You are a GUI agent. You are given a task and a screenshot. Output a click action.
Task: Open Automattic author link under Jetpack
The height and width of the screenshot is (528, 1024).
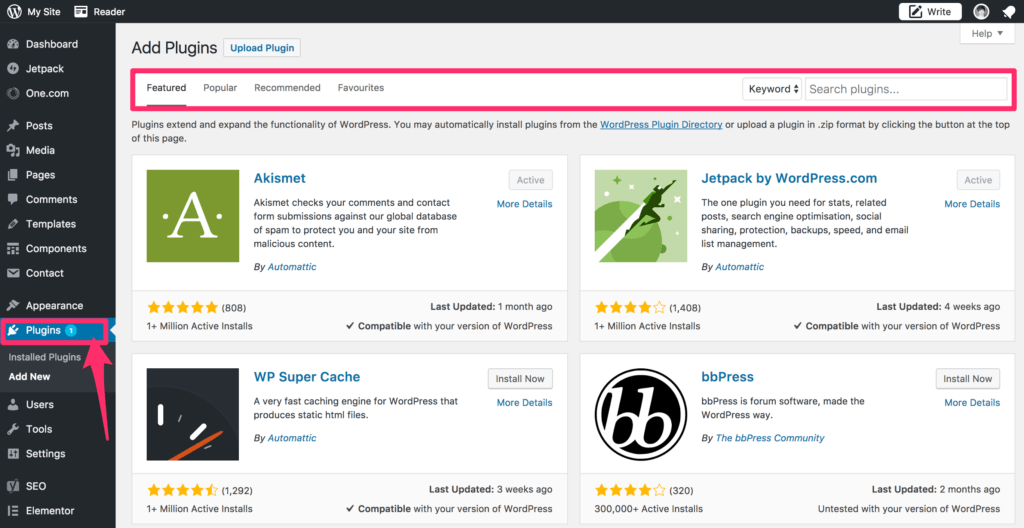point(739,267)
